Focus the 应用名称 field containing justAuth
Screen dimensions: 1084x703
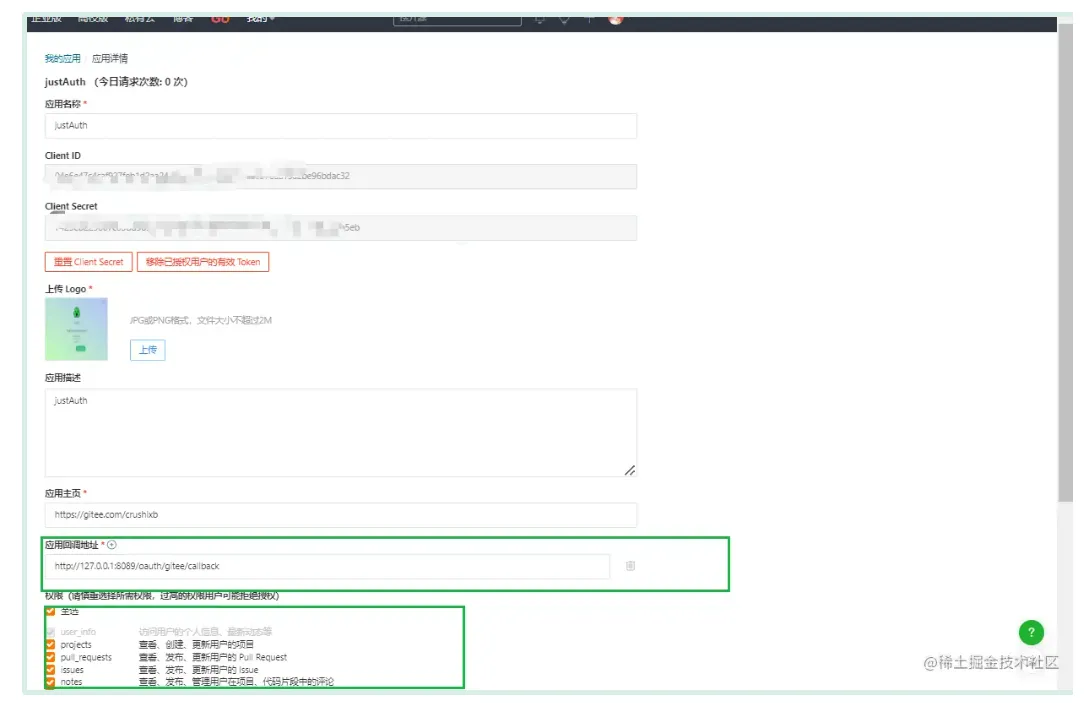(341, 126)
